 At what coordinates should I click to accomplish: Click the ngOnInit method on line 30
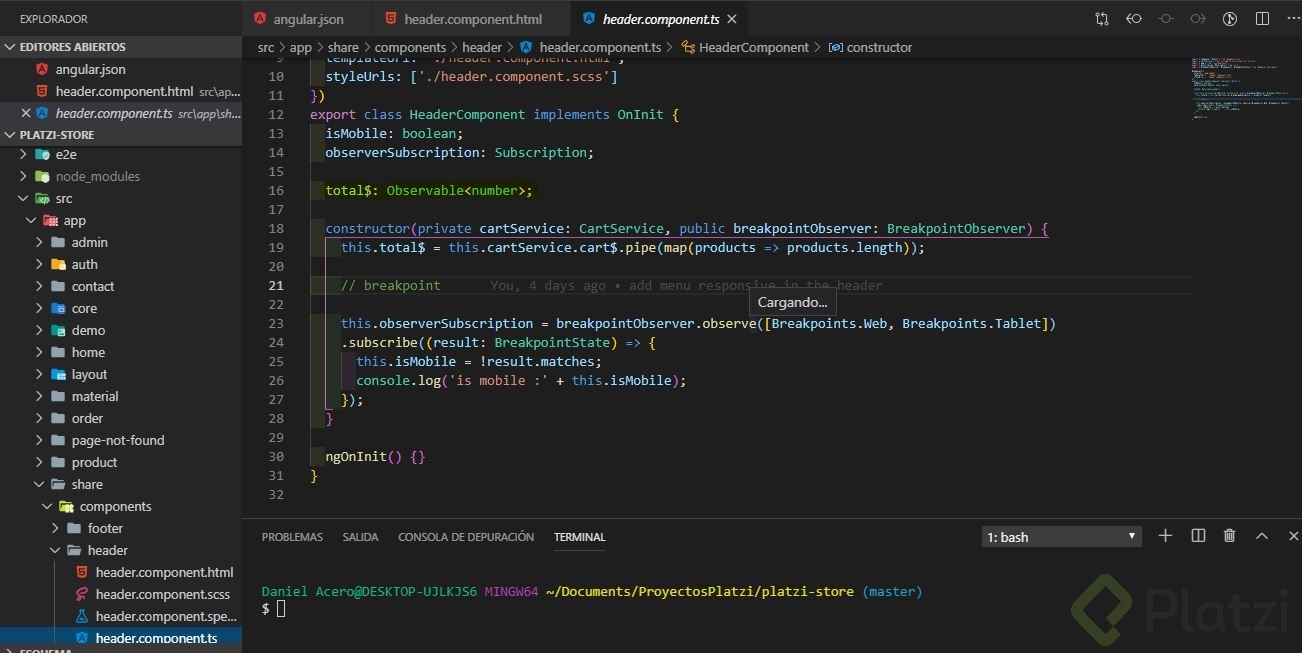coord(356,456)
